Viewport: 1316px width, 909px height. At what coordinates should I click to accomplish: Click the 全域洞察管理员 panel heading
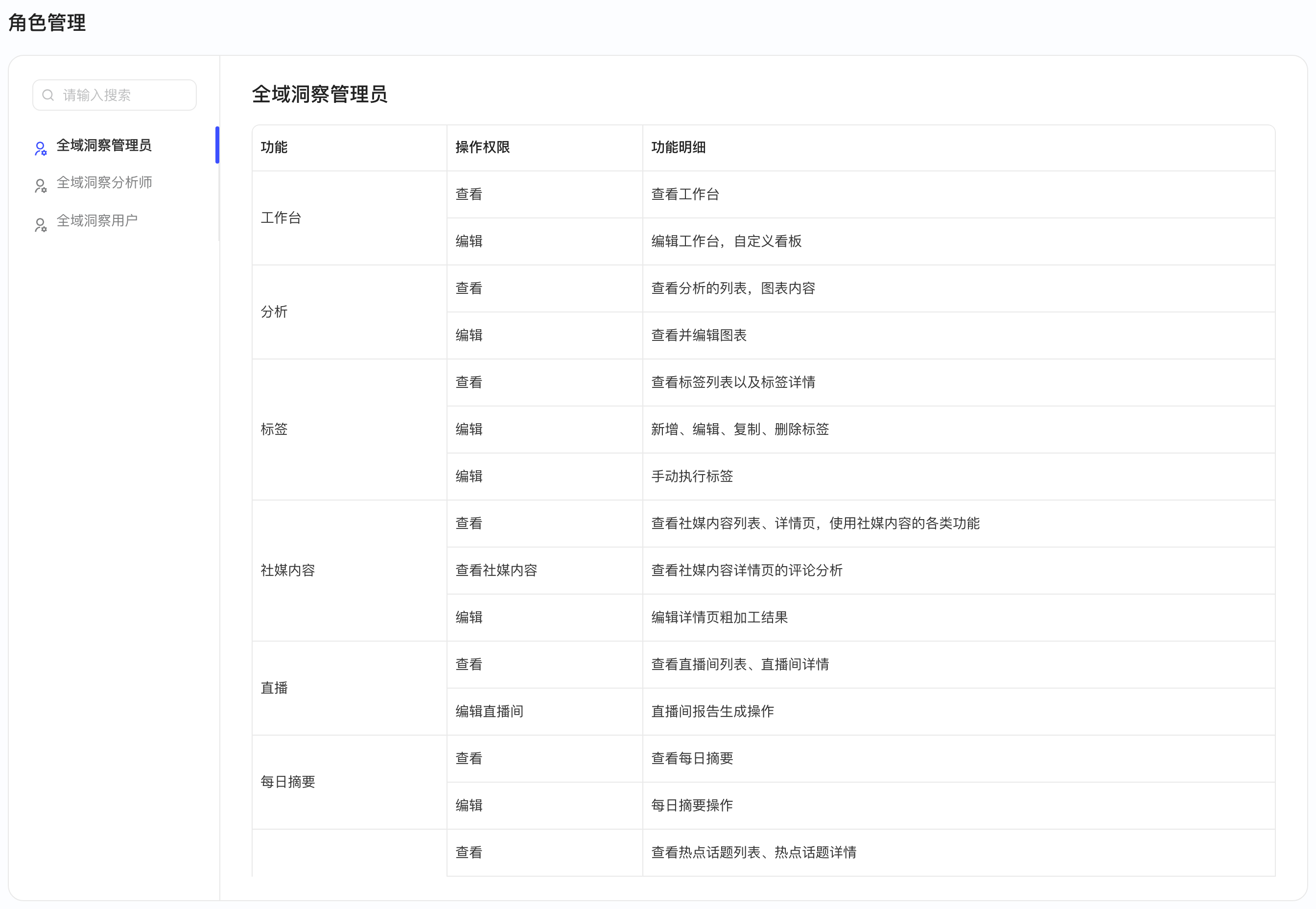(x=319, y=94)
